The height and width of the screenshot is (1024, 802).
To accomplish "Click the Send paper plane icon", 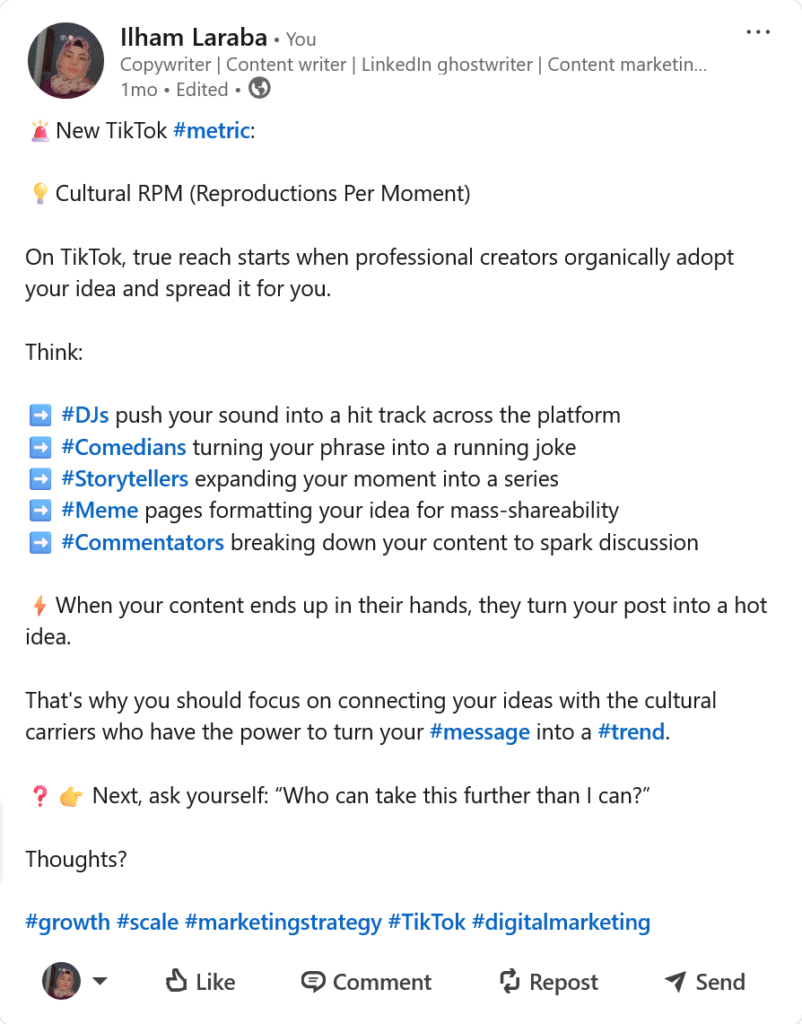I will point(675,981).
